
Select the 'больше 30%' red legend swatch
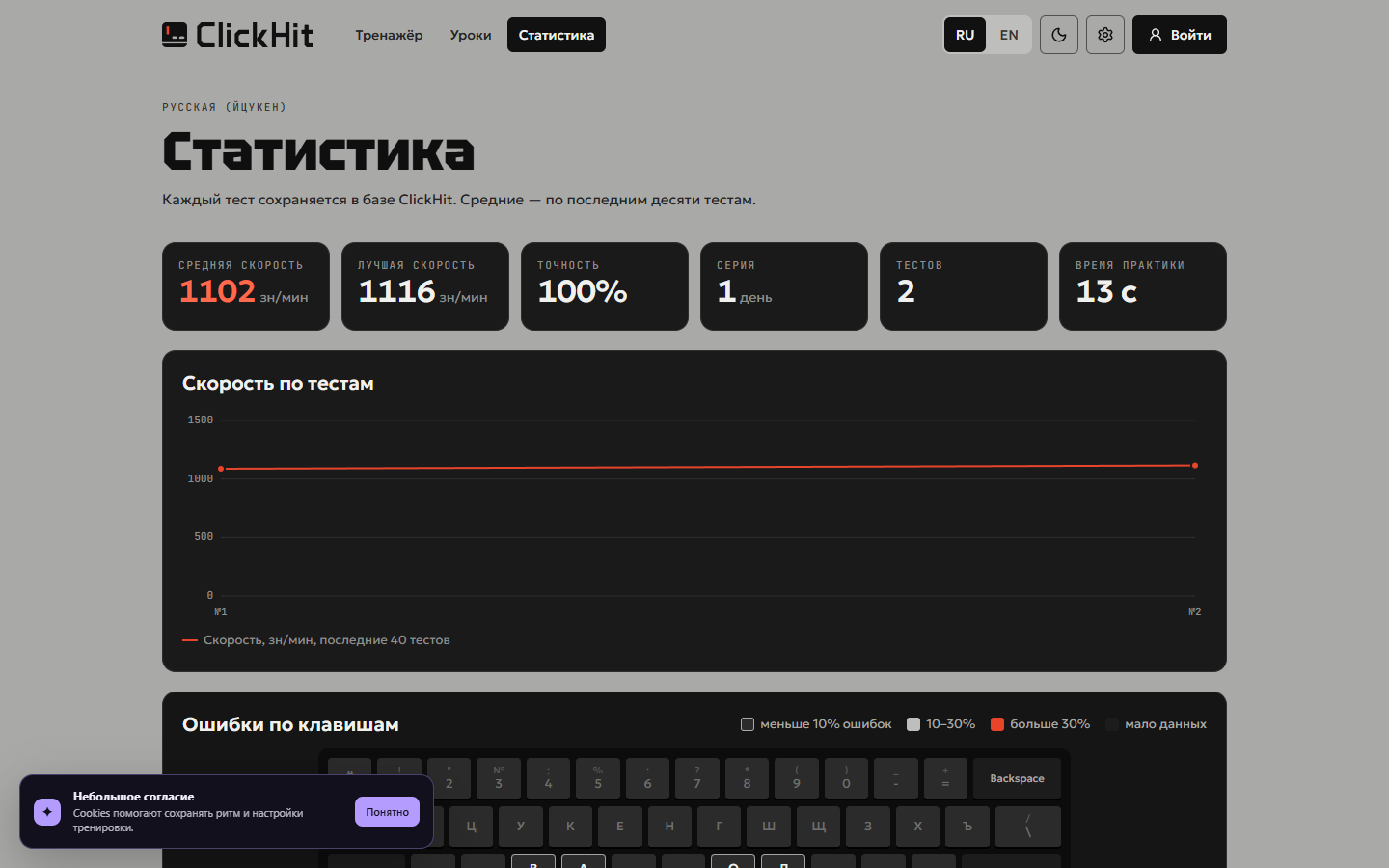pyautogui.click(x=997, y=724)
